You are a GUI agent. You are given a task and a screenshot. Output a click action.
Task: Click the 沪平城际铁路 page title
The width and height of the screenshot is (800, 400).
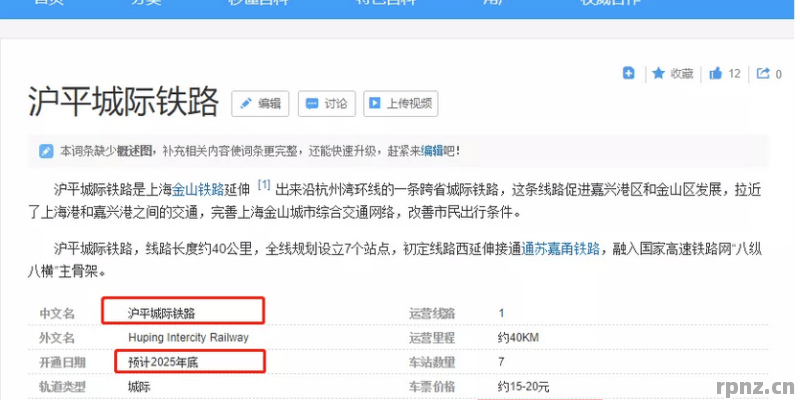(123, 102)
